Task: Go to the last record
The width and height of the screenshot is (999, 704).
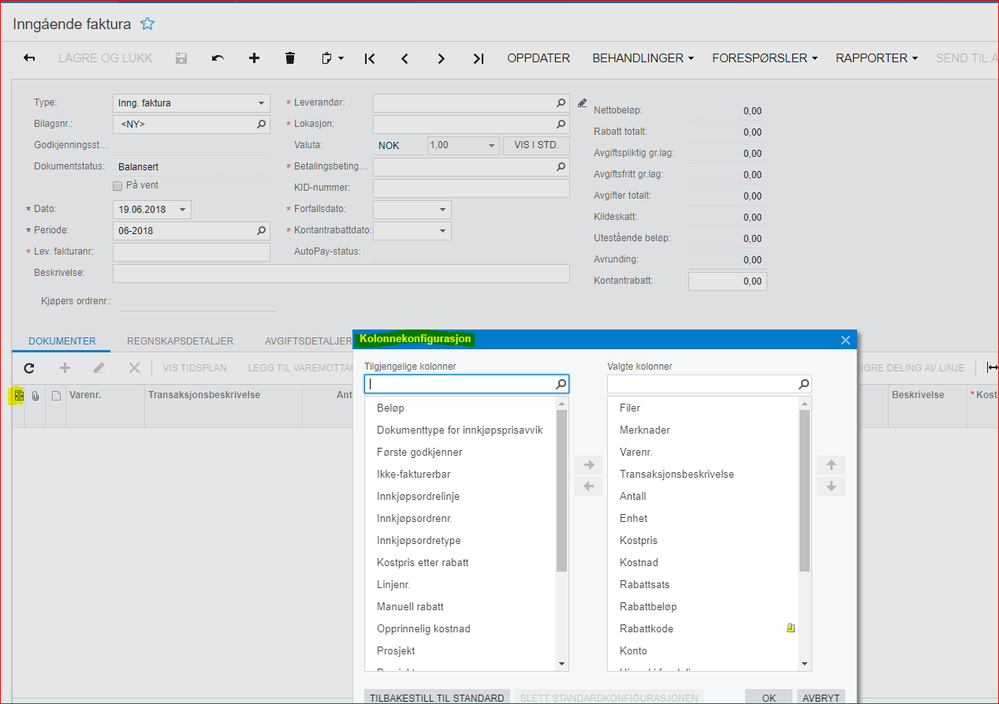Action: [478, 58]
